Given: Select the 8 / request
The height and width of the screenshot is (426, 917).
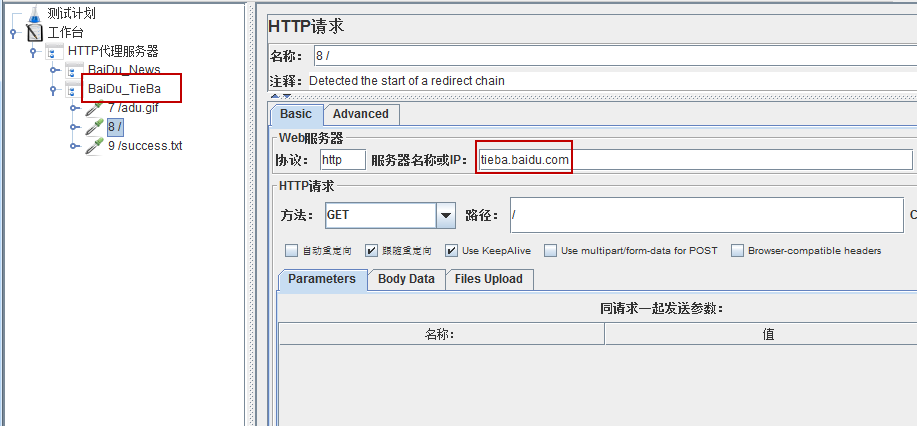Looking at the screenshot, I should [115, 127].
